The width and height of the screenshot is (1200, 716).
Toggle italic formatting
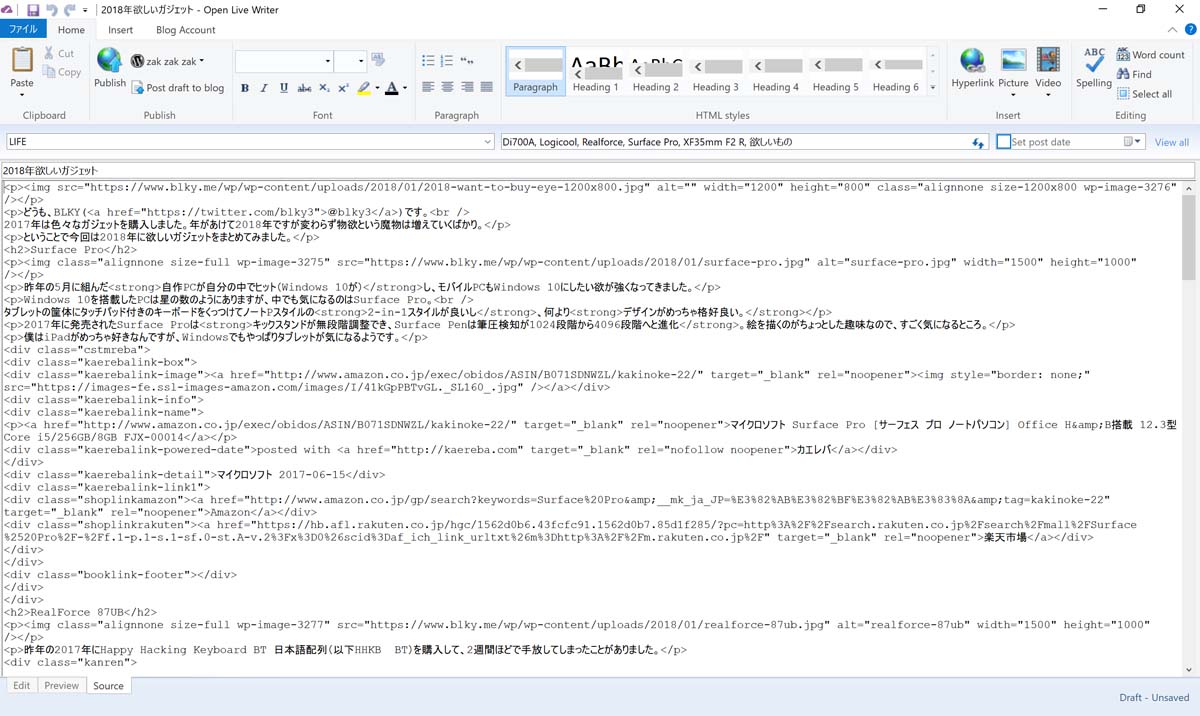click(264, 88)
